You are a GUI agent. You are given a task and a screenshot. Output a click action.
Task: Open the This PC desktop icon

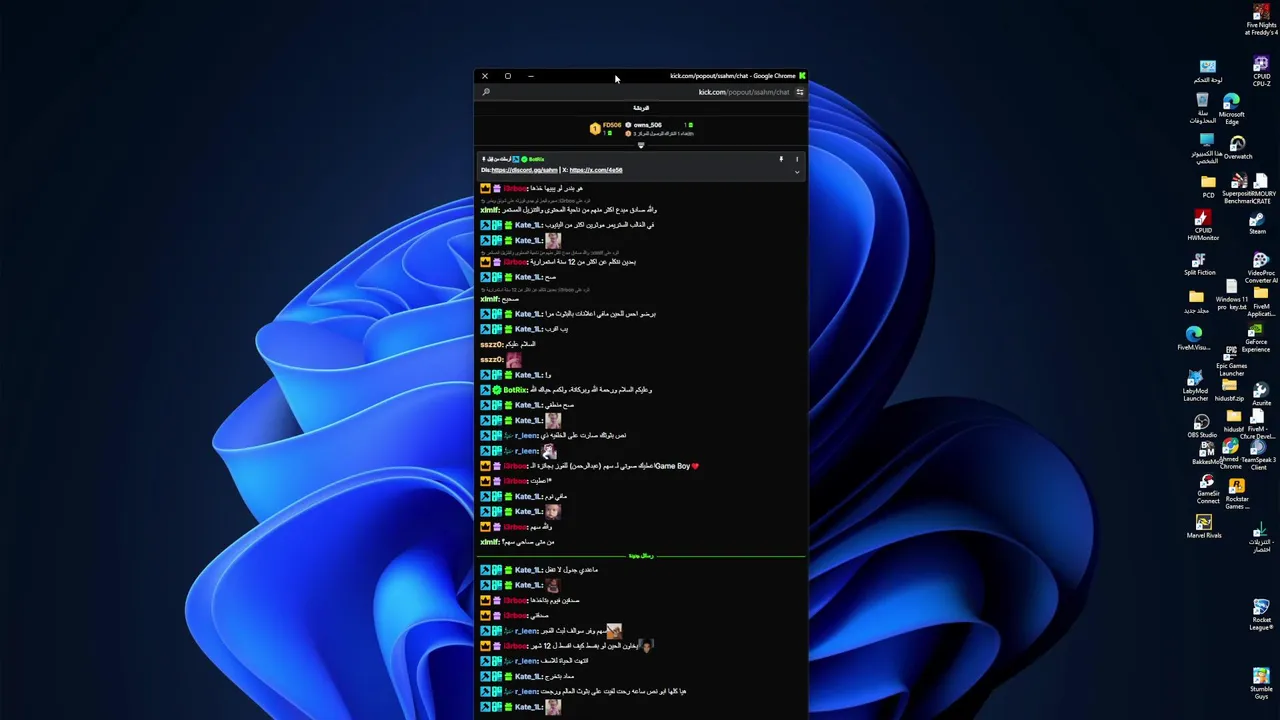point(1207,148)
